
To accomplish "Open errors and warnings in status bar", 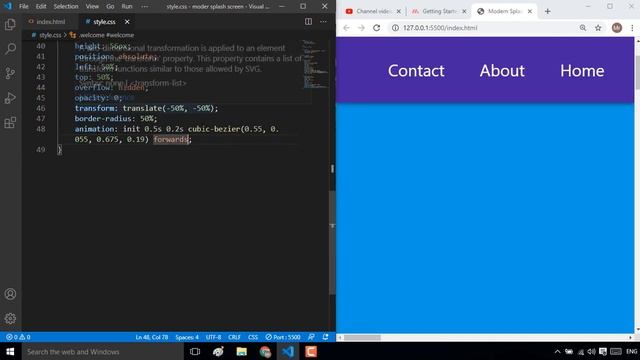I will coord(18,337).
